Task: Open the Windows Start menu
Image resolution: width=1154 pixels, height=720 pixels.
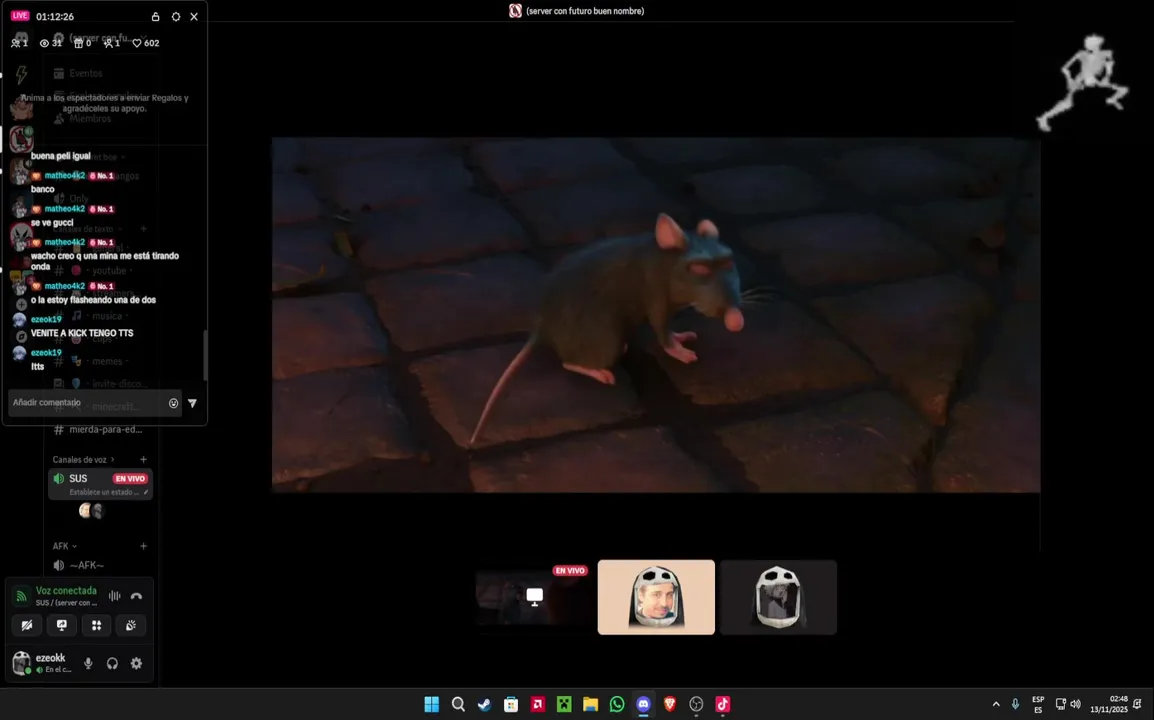Action: click(x=431, y=705)
